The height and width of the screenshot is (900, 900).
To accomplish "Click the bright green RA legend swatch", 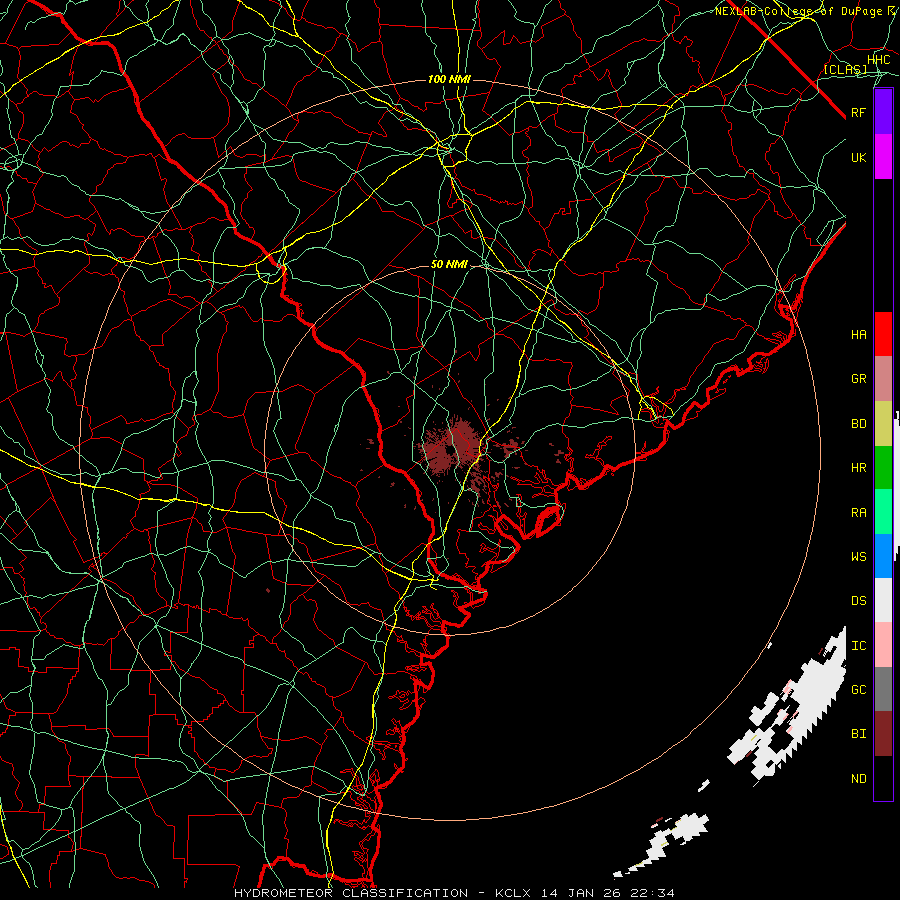I will pyautogui.click(x=883, y=511).
